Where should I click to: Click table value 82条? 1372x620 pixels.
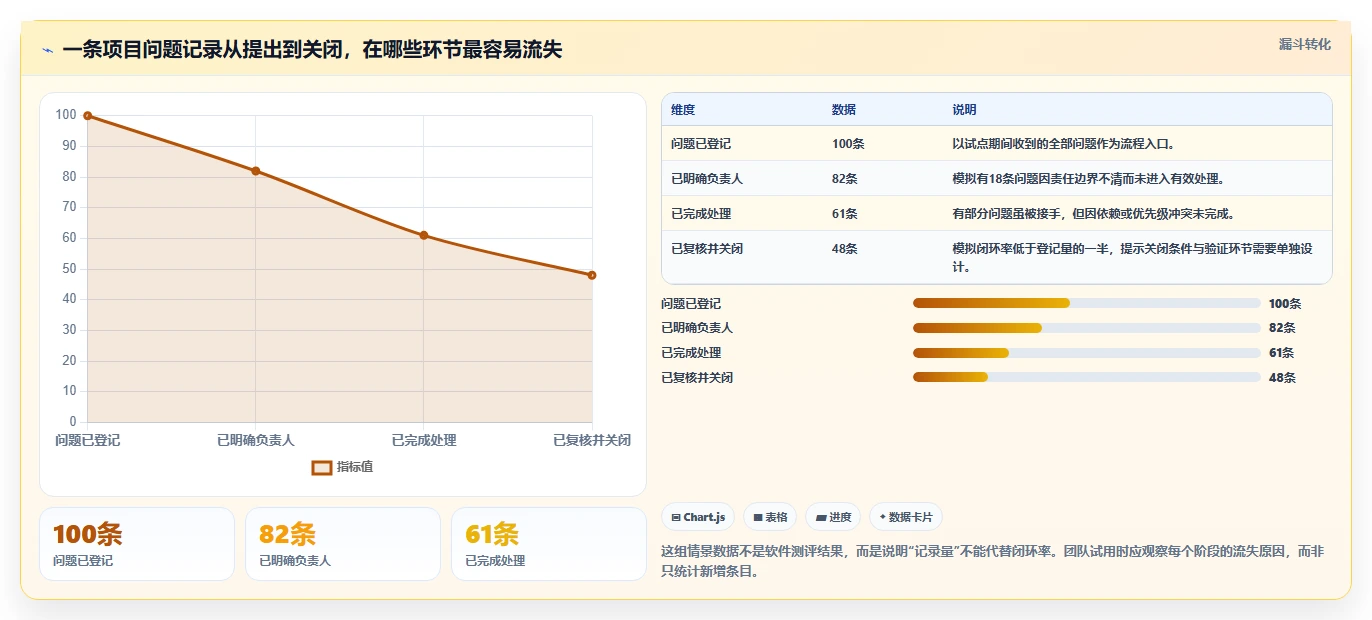(845, 179)
